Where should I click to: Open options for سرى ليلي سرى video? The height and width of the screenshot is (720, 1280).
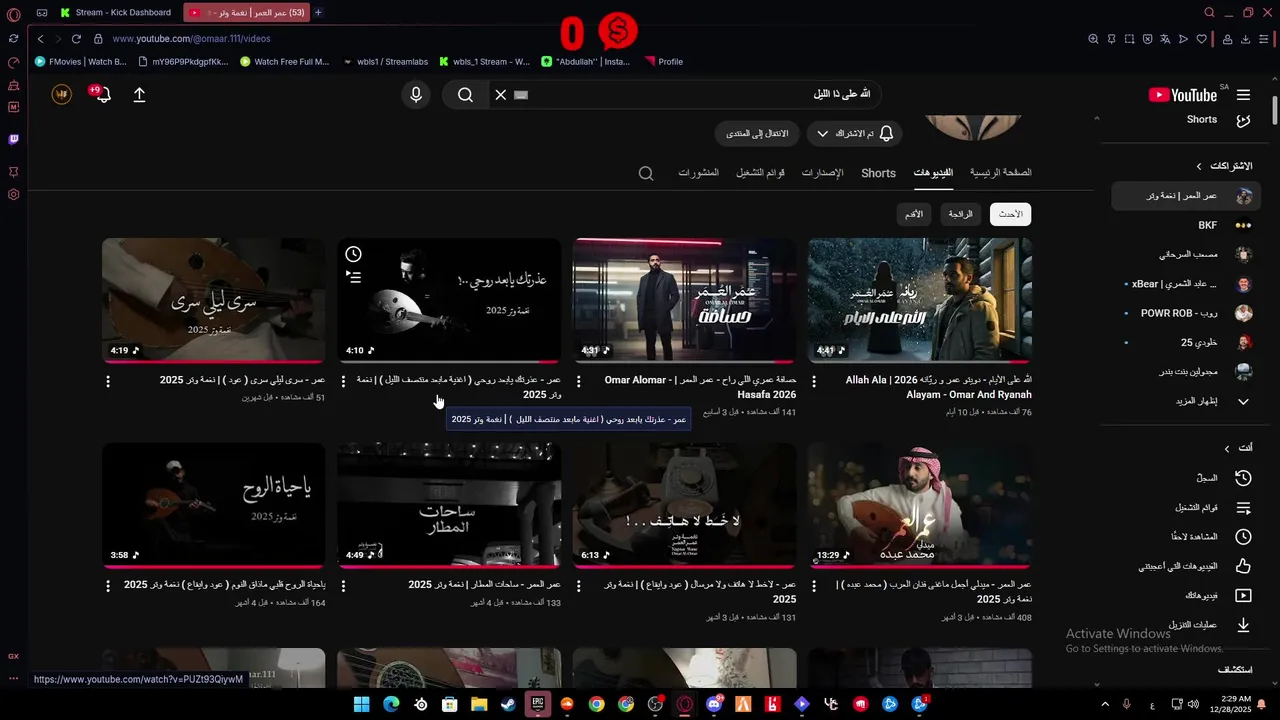tap(107, 381)
